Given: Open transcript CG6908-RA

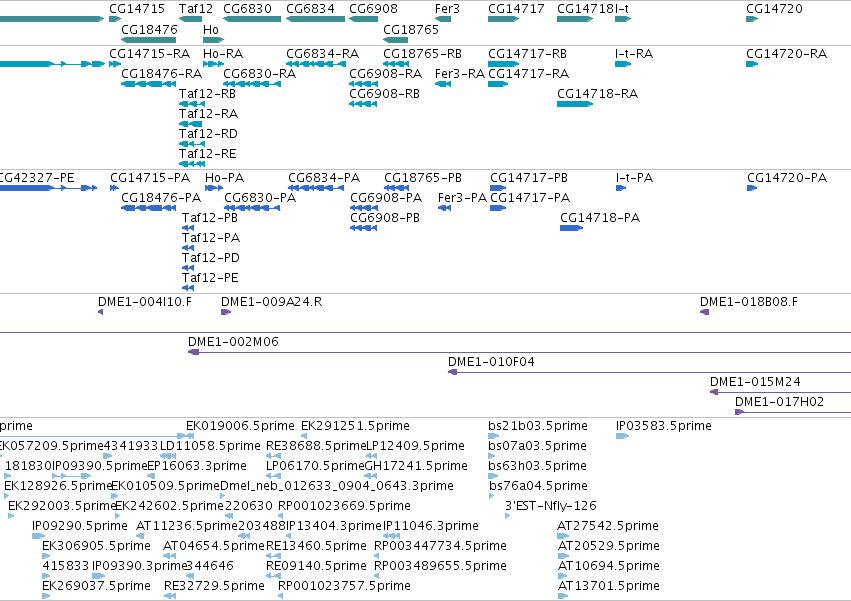Looking at the screenshot, I should click(x=385, y=73).
